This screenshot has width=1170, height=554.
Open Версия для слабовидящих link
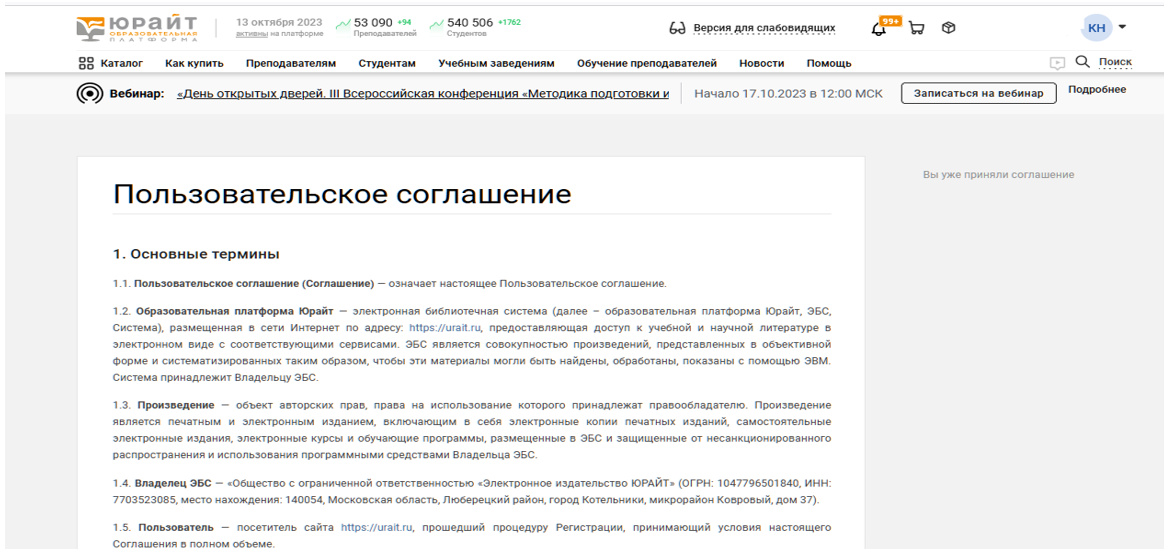pos(764,28)
